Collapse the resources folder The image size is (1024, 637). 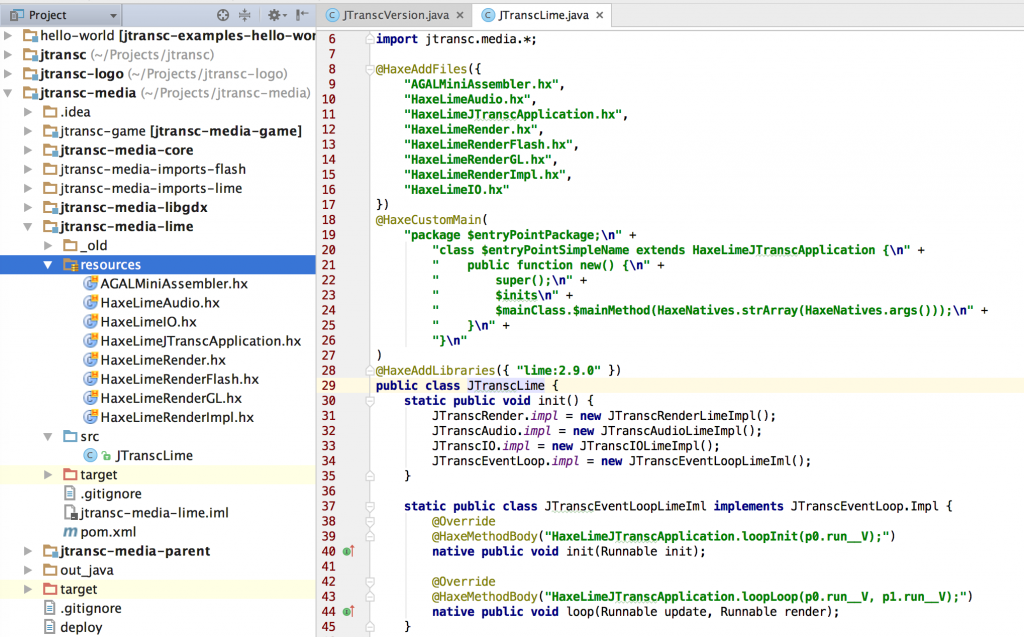click(48, 265)
